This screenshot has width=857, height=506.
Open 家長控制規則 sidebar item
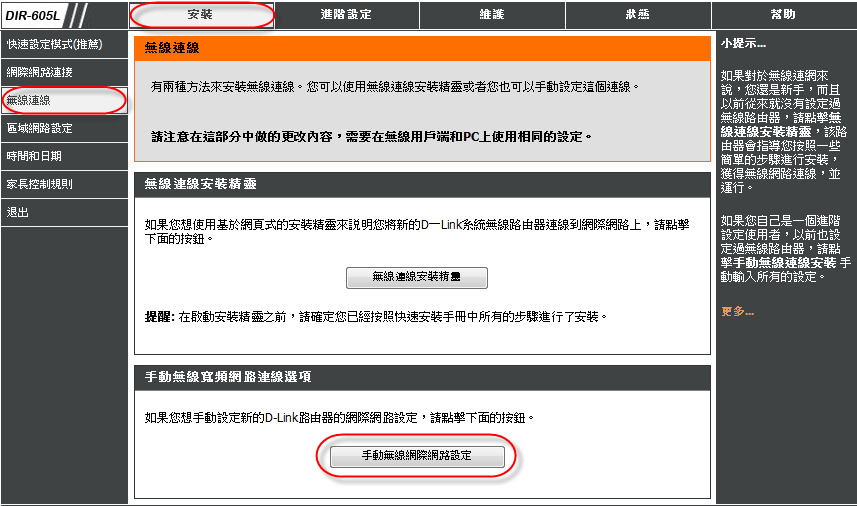pos(64,184)
